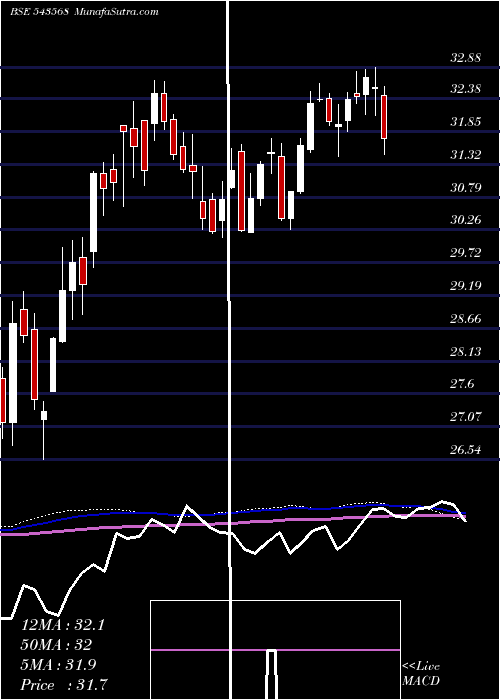The height and width of the screenshot is (700, 500).
Task: Select the 27.07 price axis label
Action: pyautogui.click(x=466, y=417)
